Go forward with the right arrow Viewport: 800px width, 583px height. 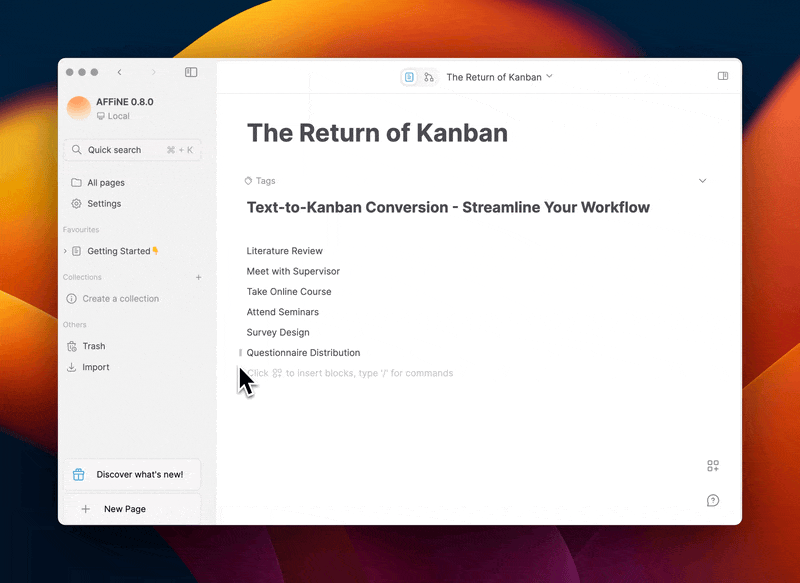click(x=153, y=72)
